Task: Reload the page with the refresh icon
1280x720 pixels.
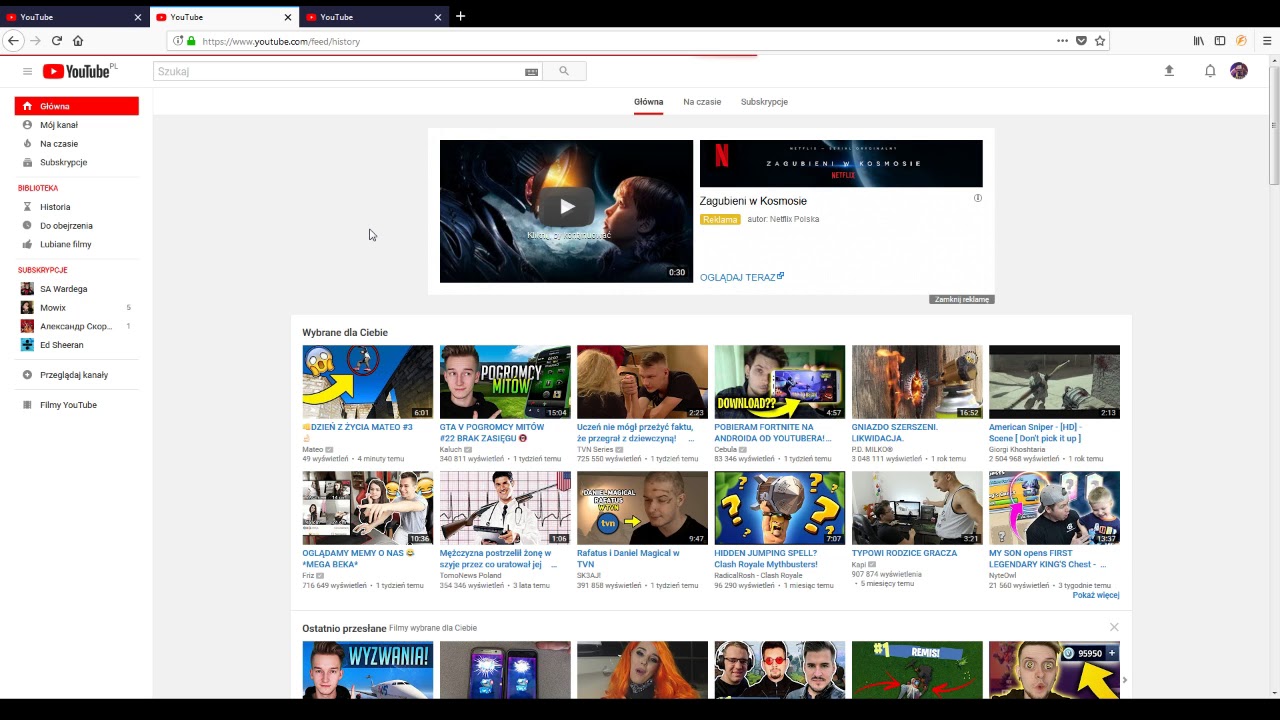Action: [x=57, y=41]
